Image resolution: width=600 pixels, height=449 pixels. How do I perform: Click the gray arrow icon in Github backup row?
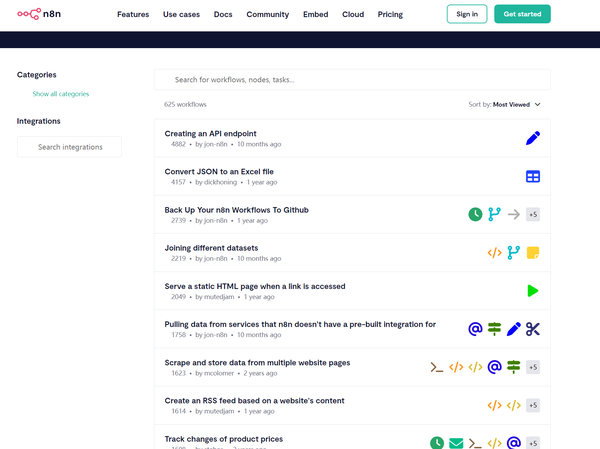(514, 214)
